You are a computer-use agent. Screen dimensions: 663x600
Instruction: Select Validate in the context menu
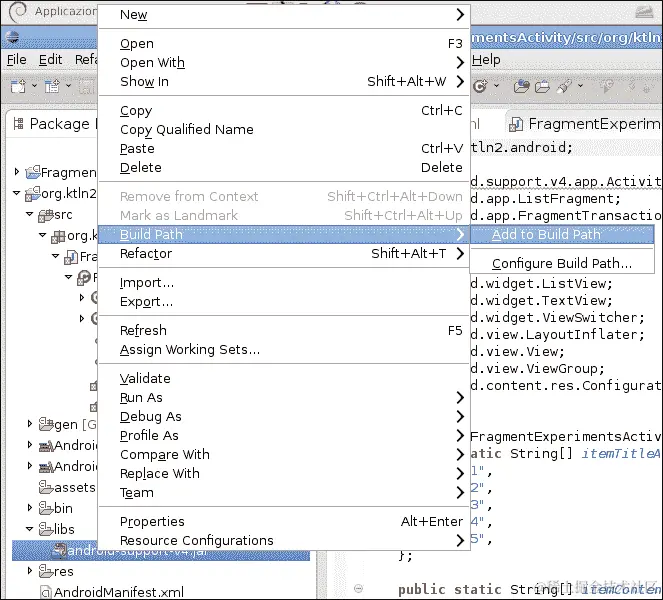284,378
